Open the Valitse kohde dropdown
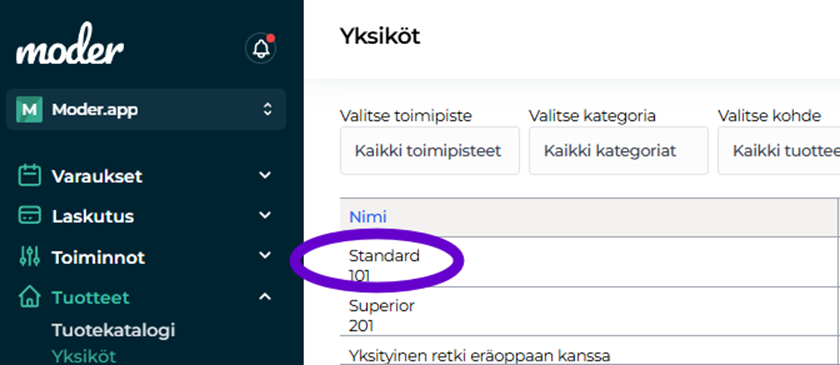This screenshot has height=365, width=840. pyautogui.click(x=779, y=151)
